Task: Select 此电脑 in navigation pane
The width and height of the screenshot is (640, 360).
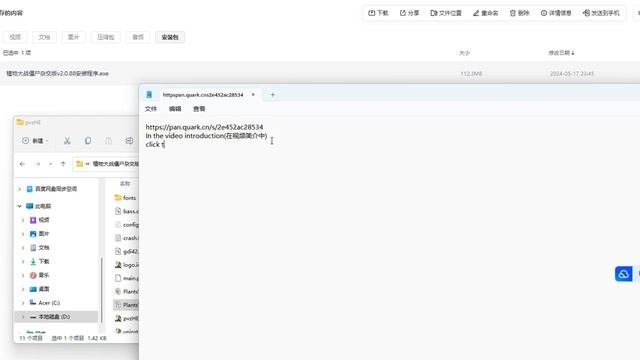Action: click(x=39, y=206)
